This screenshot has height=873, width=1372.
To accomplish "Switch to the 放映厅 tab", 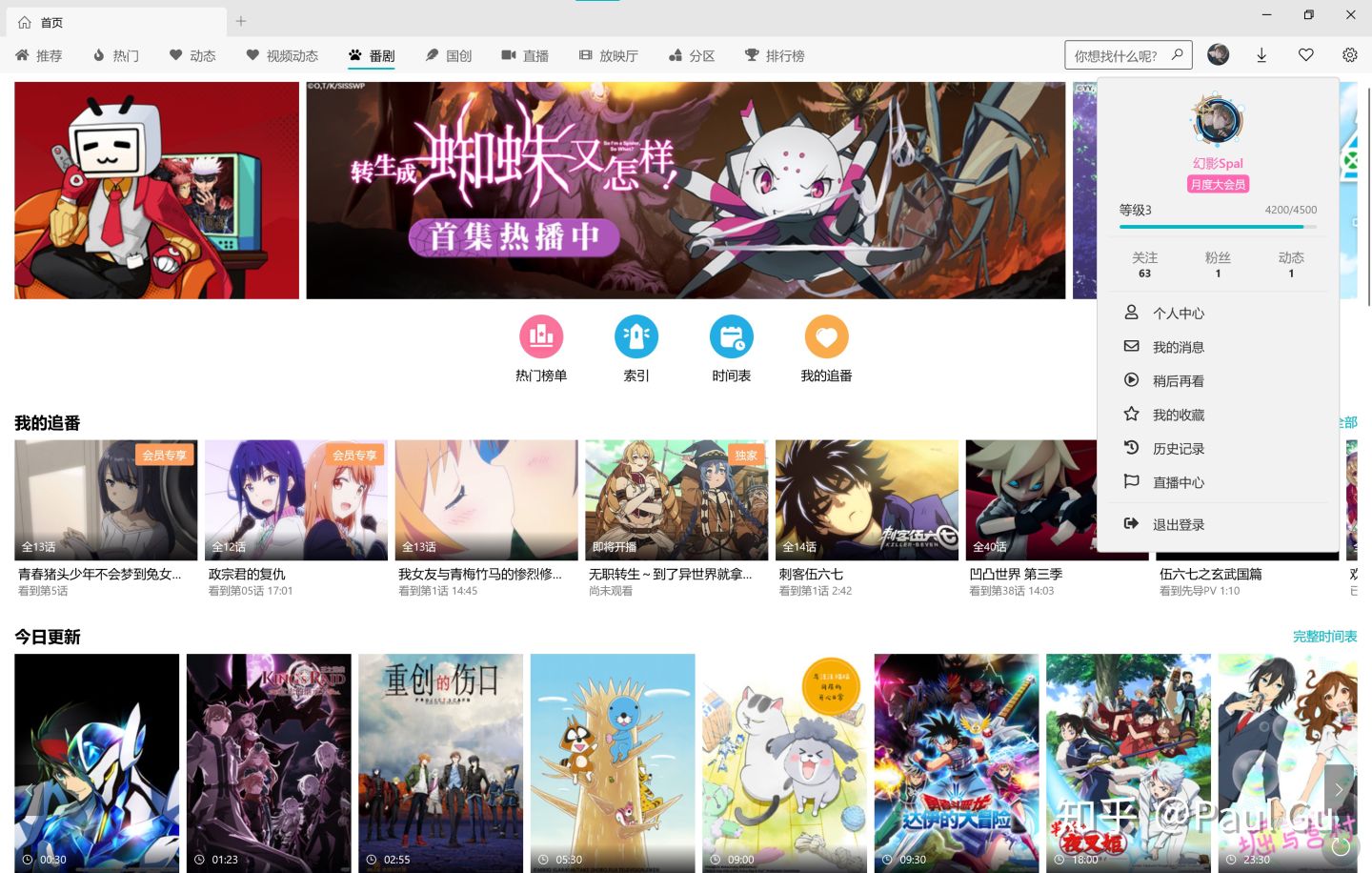I will tap(609, 55).
